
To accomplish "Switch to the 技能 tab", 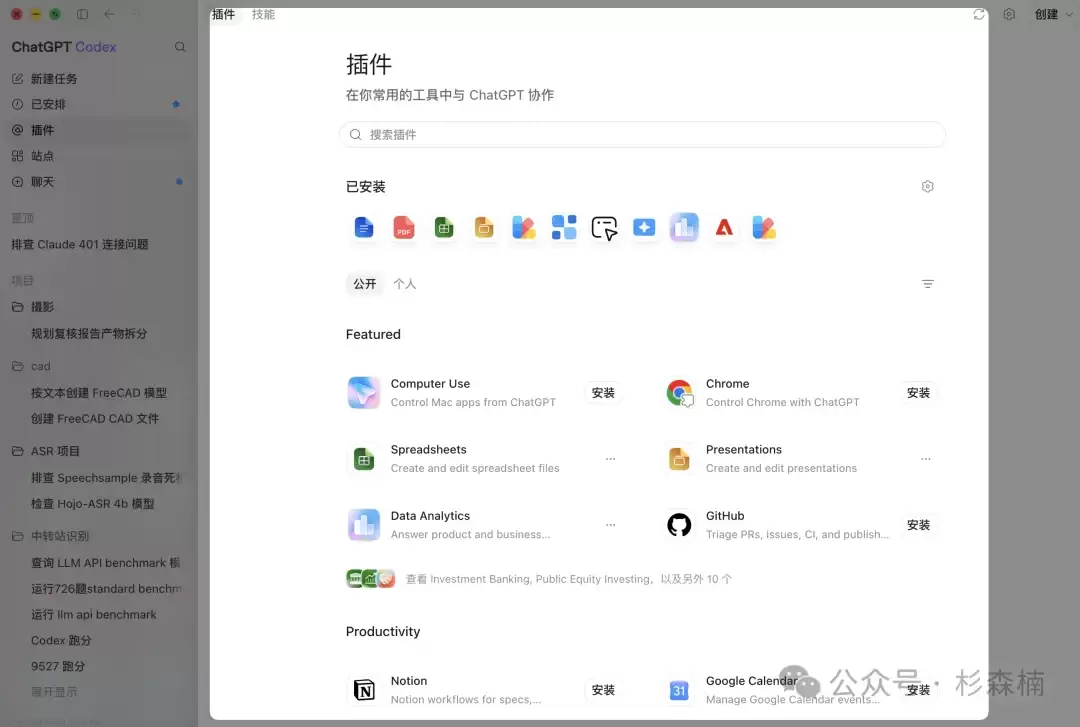I will 263,14.
